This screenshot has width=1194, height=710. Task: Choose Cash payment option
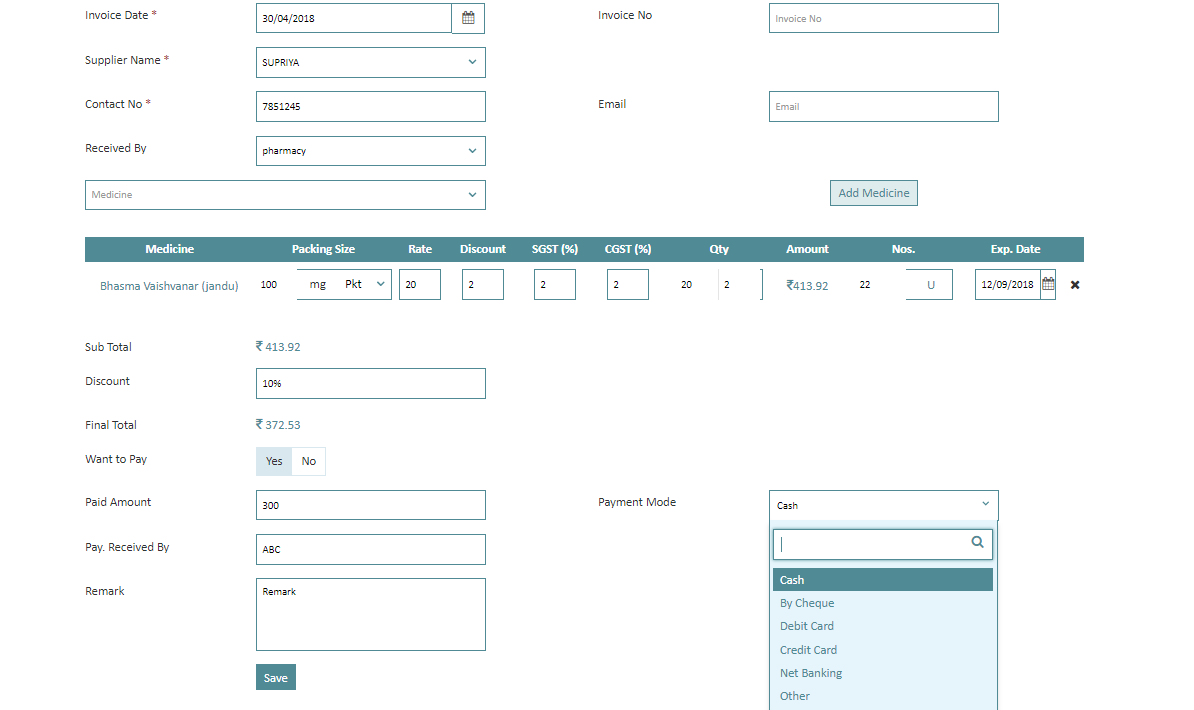click(x=883, y=580)
